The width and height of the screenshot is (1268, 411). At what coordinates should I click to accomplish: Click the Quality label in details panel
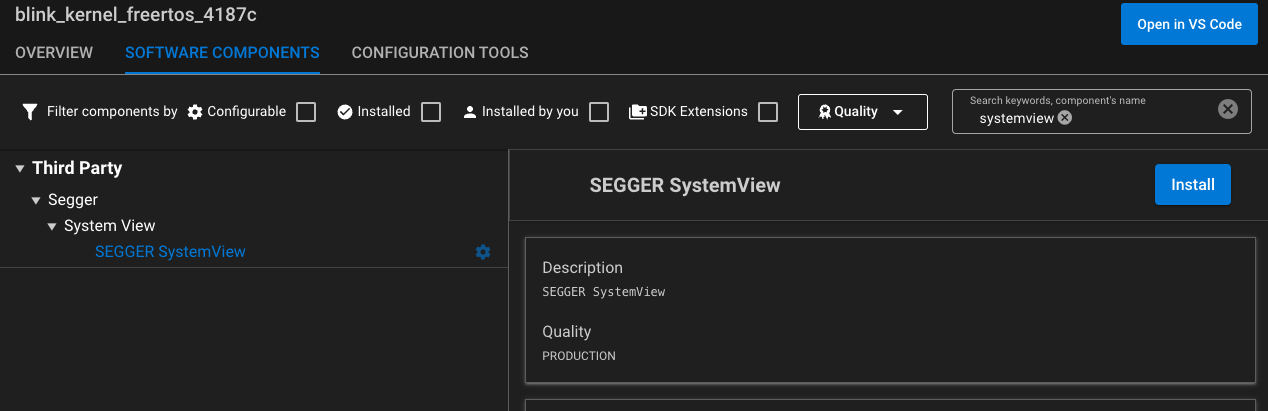(567, 331)
